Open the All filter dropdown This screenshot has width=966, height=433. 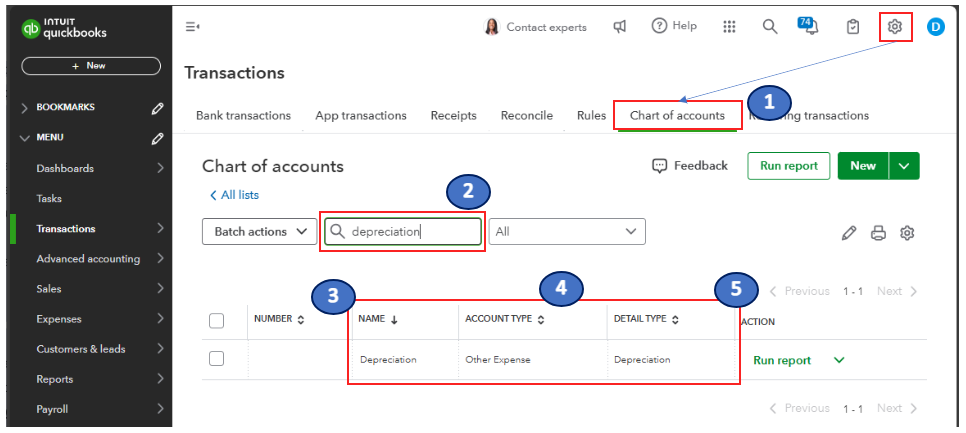click(567, 232)
